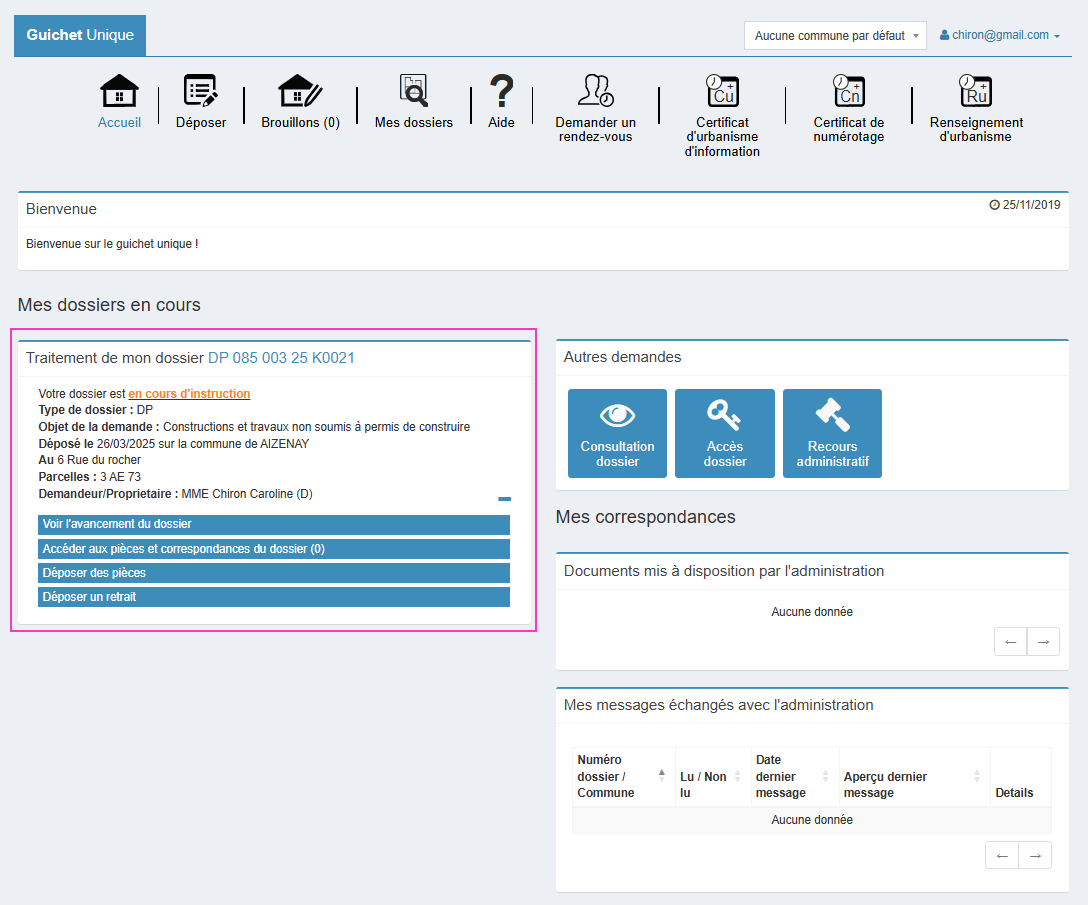Open Demander un rendez-vous icon

tap(595, 91)
